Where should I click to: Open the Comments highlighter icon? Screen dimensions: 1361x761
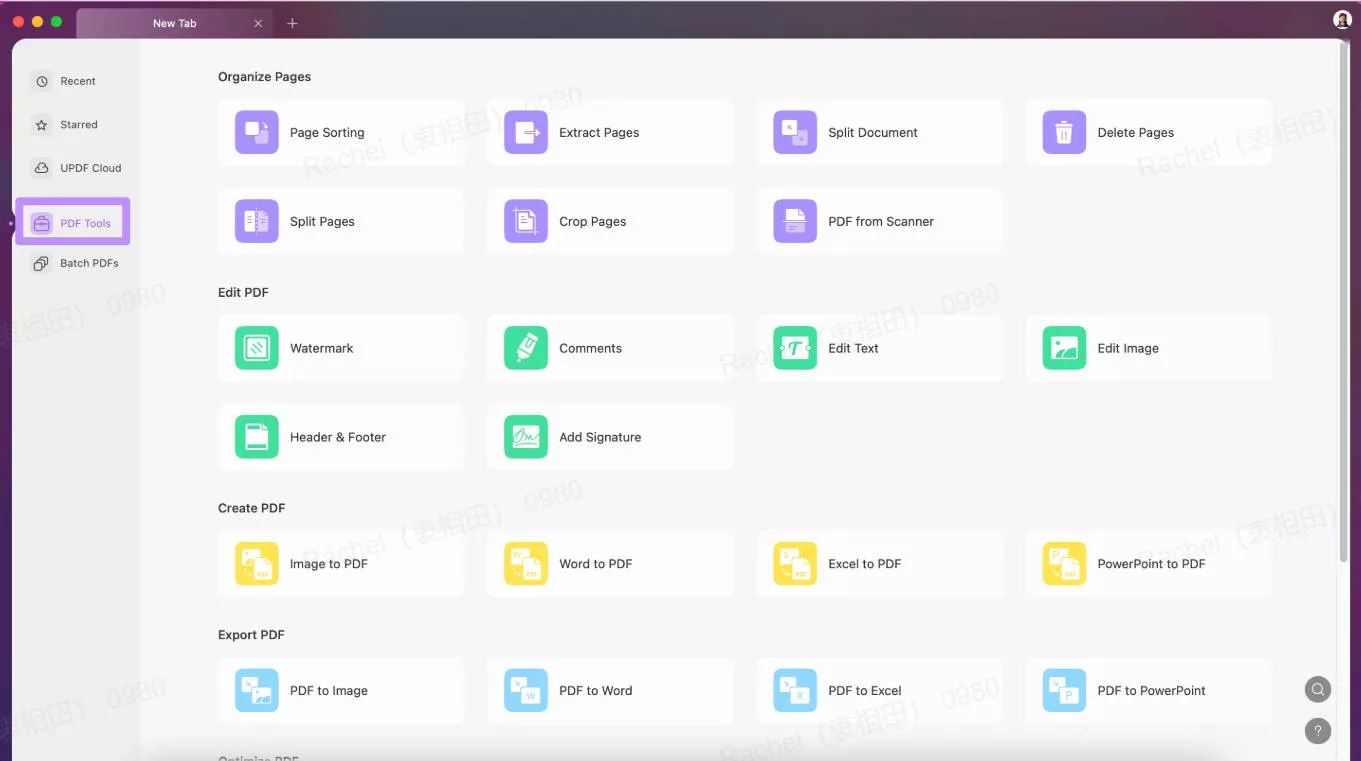click(x=525, y=348)
